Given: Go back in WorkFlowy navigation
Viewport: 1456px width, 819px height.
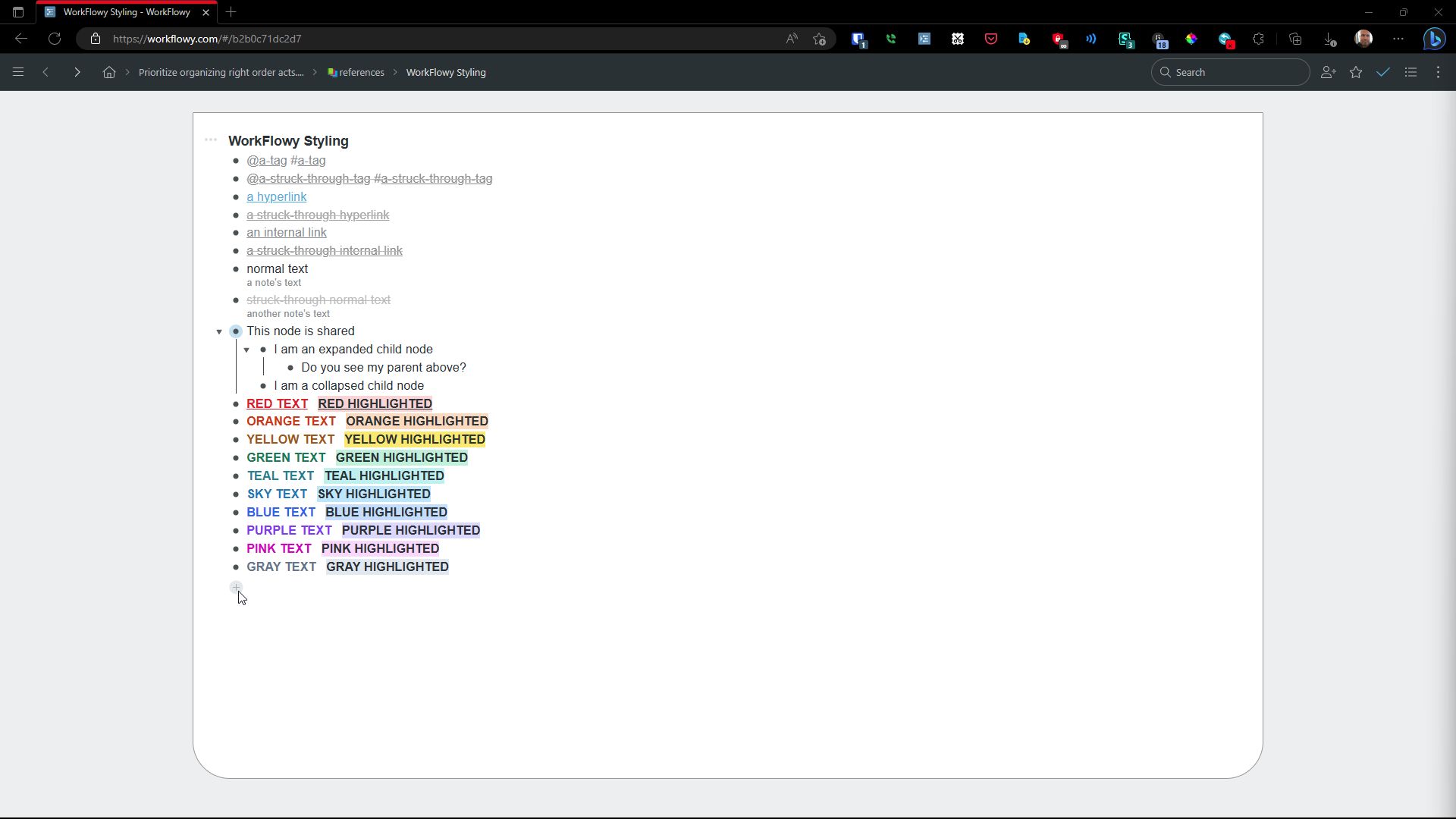Looking at the screenshot, I should coord(45,72).
